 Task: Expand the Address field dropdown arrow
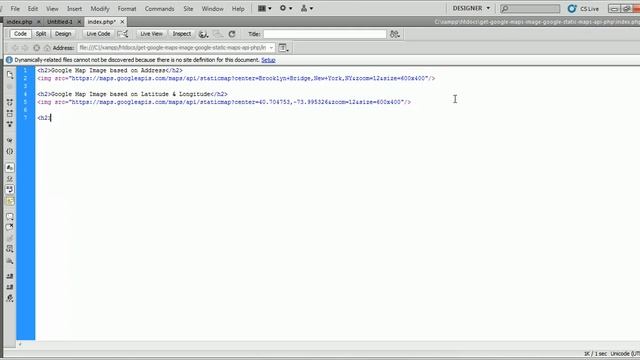click(271, 48)
